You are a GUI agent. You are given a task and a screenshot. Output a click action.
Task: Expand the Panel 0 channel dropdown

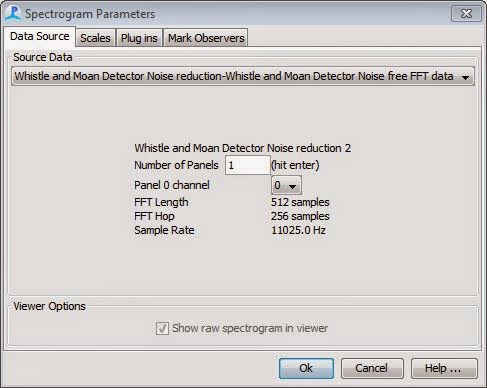pyautogui.click(x=286, y=185)
